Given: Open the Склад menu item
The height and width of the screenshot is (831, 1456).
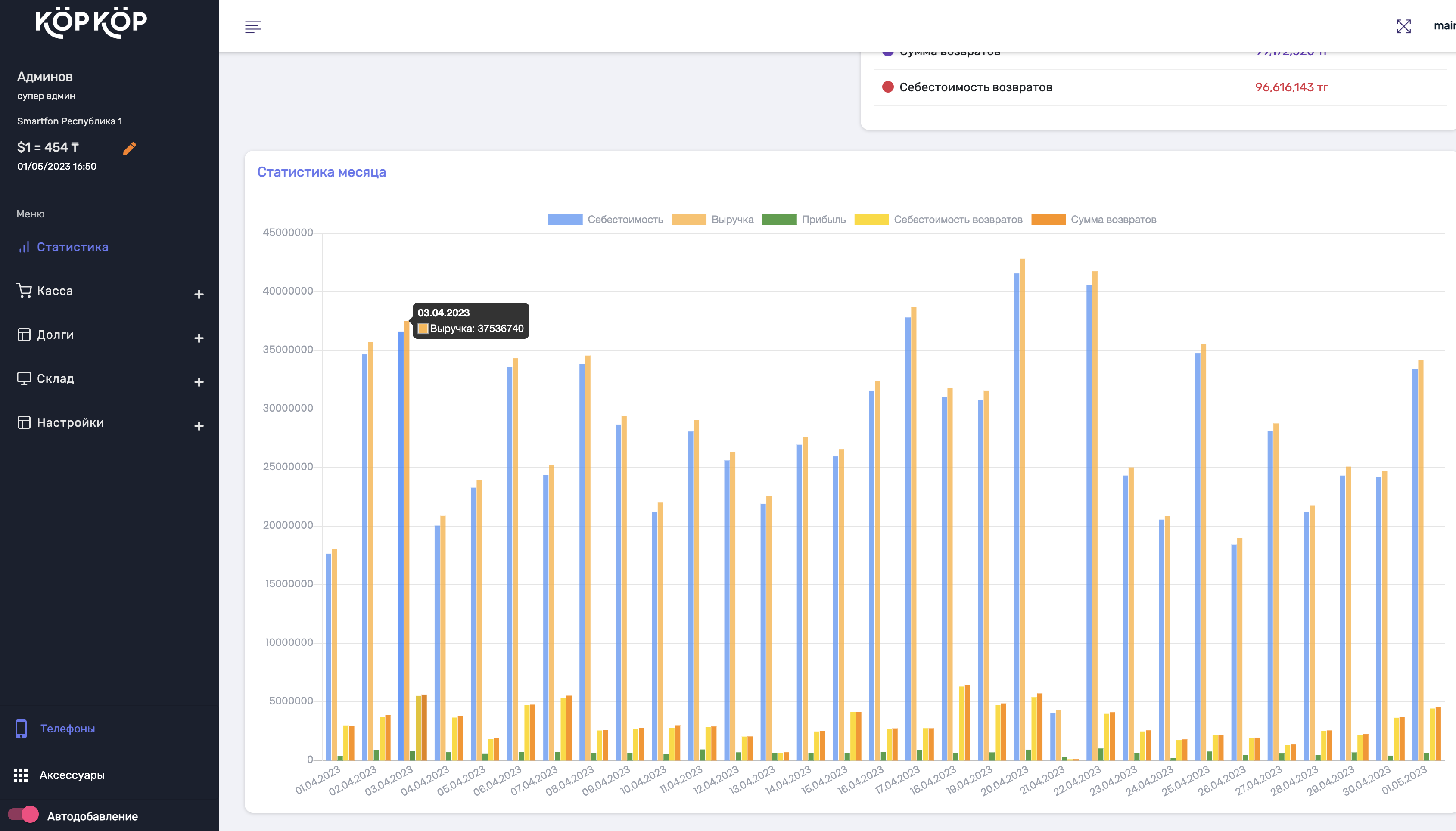Looking at the screenshot, I should coord(56,378).
